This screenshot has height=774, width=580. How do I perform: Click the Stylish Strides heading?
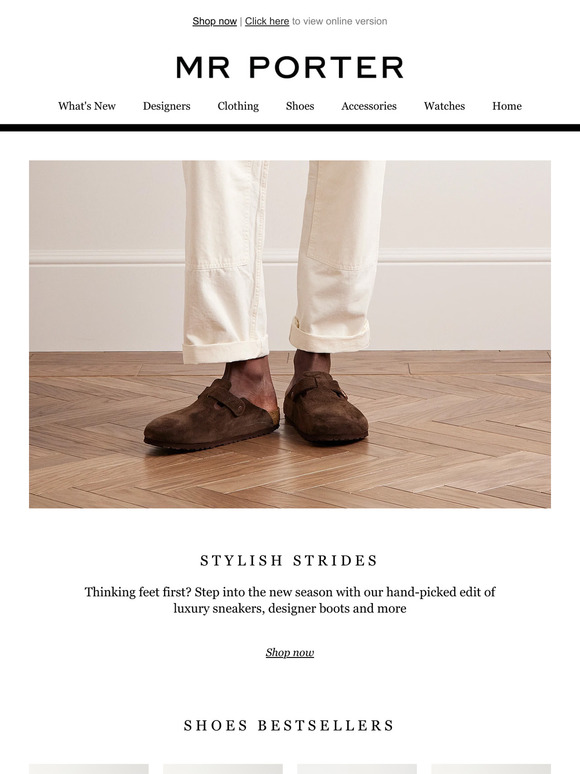(x=289, y=561)
